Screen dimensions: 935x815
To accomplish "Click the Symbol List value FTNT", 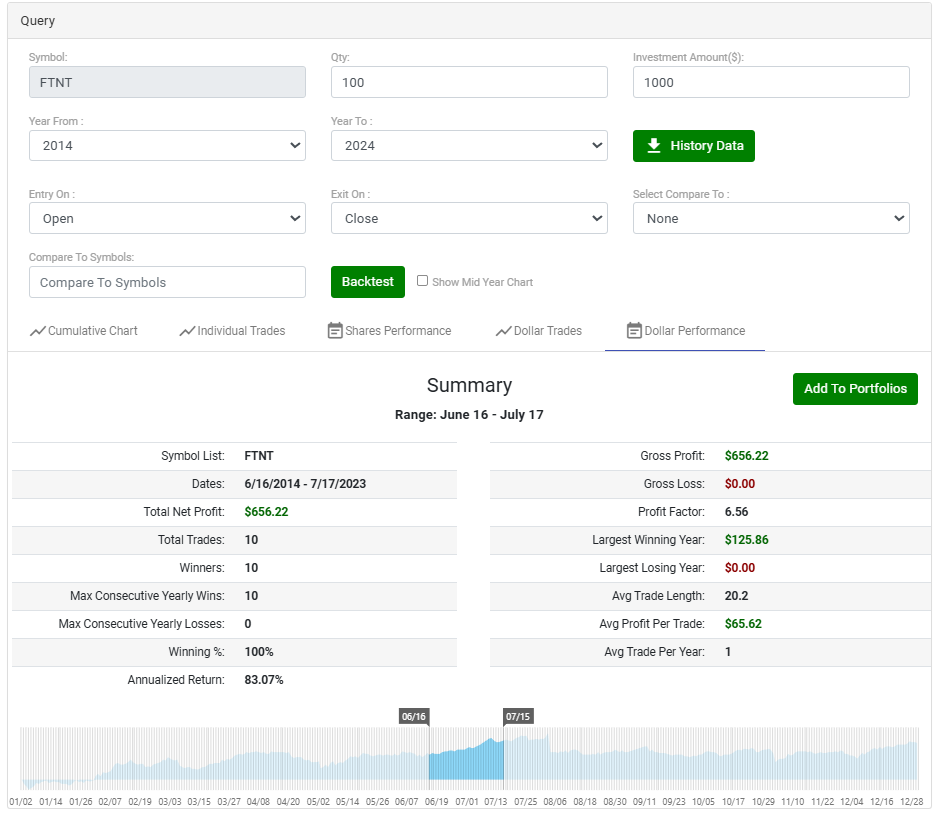I will pos(259,455).
